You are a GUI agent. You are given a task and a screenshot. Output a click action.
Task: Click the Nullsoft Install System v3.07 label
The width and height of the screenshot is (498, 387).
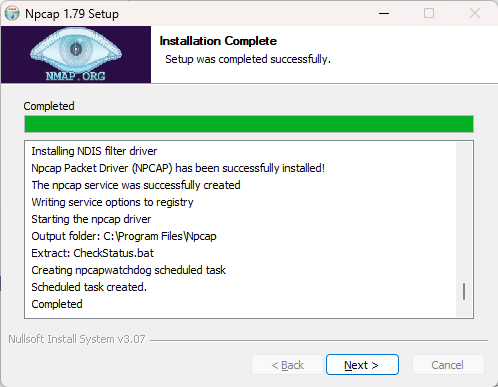tap(77, 339)
